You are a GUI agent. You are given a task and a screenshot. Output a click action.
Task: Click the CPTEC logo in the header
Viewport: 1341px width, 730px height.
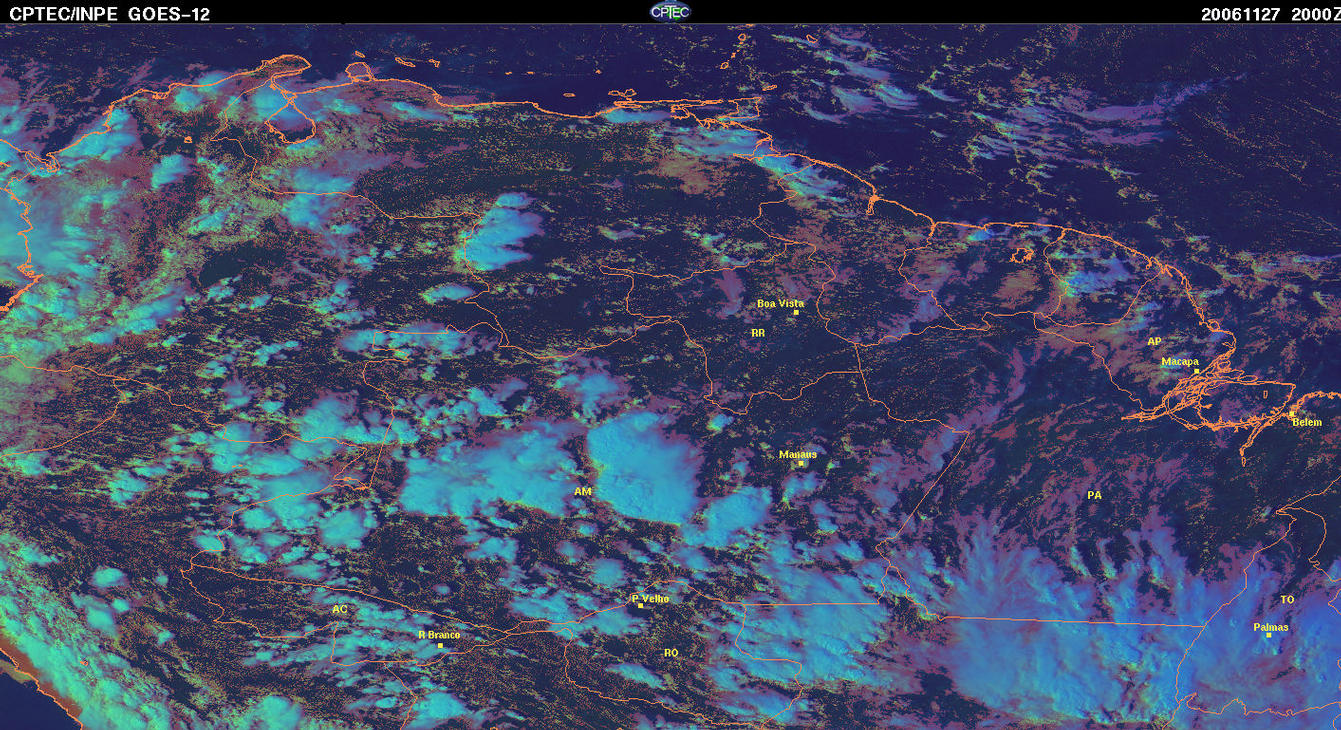tap(670, 12)
